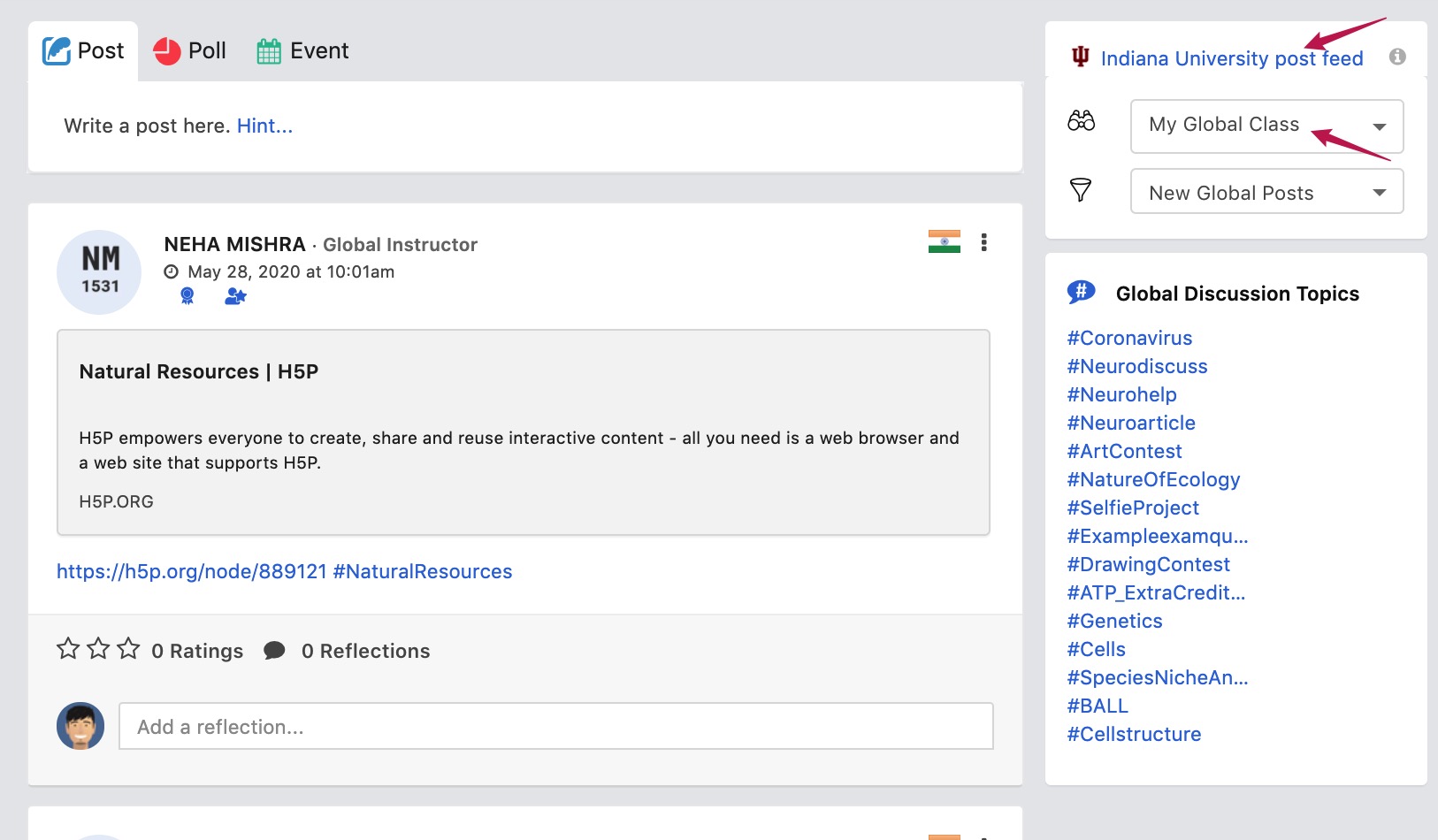
Task: Open the #ArtContest topic
Action: (x=1124, y=451)
